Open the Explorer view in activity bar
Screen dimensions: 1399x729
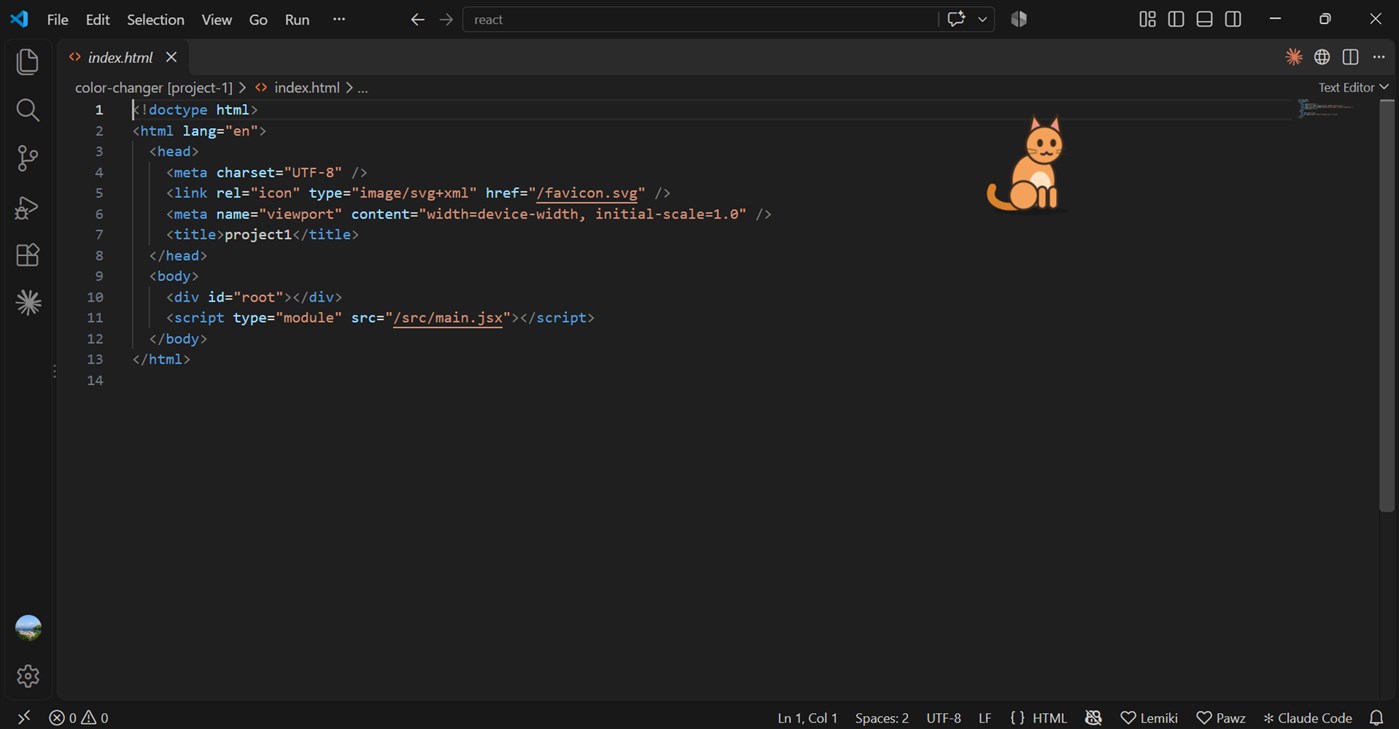[x=28, y=62]
